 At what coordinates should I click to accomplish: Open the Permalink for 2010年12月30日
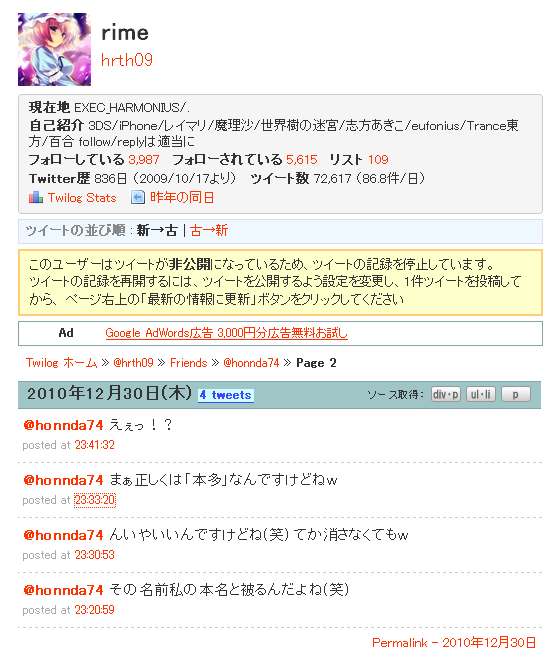tap(454, 643)
